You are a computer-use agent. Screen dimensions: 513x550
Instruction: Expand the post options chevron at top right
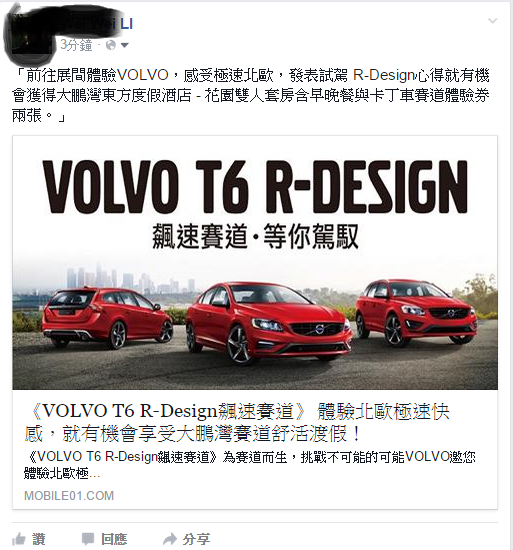tap(493, 21)
